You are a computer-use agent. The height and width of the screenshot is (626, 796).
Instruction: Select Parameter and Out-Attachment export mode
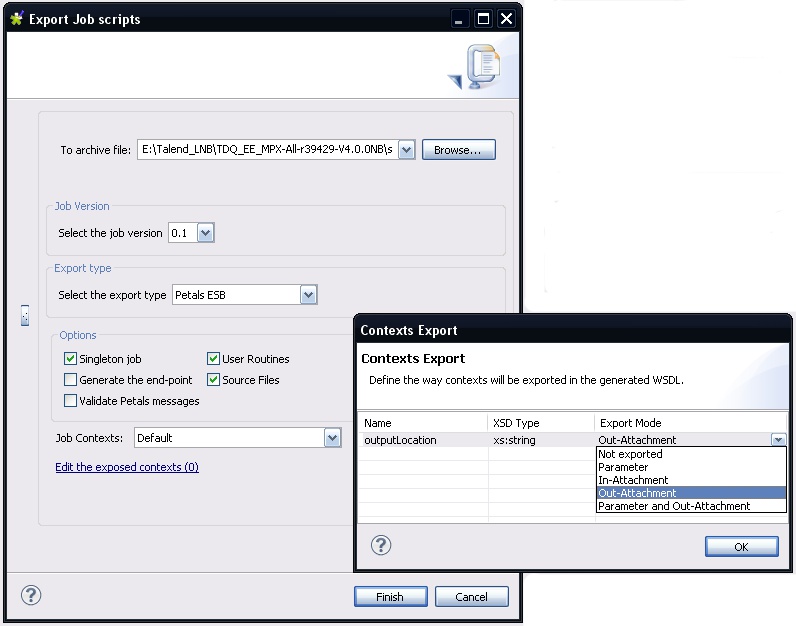point(674,506)
